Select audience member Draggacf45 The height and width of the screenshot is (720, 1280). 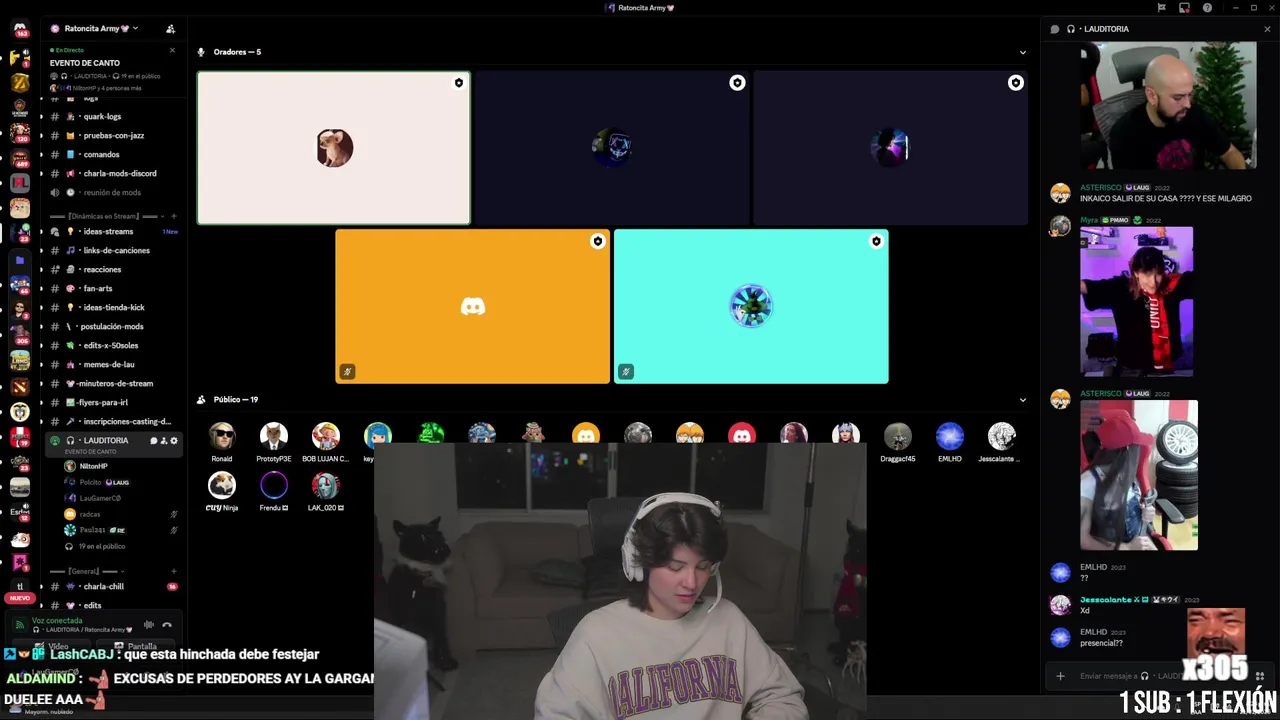pyautogui.click(x=898, y=442)
